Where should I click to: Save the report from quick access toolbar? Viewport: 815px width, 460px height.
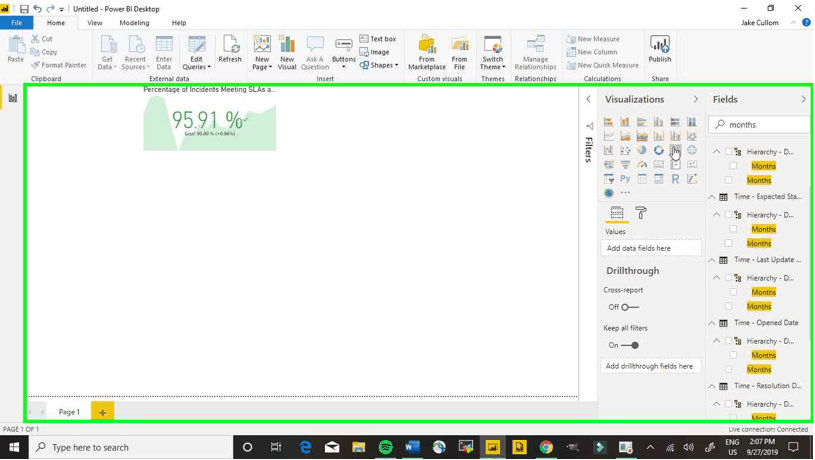coord(24,9)
